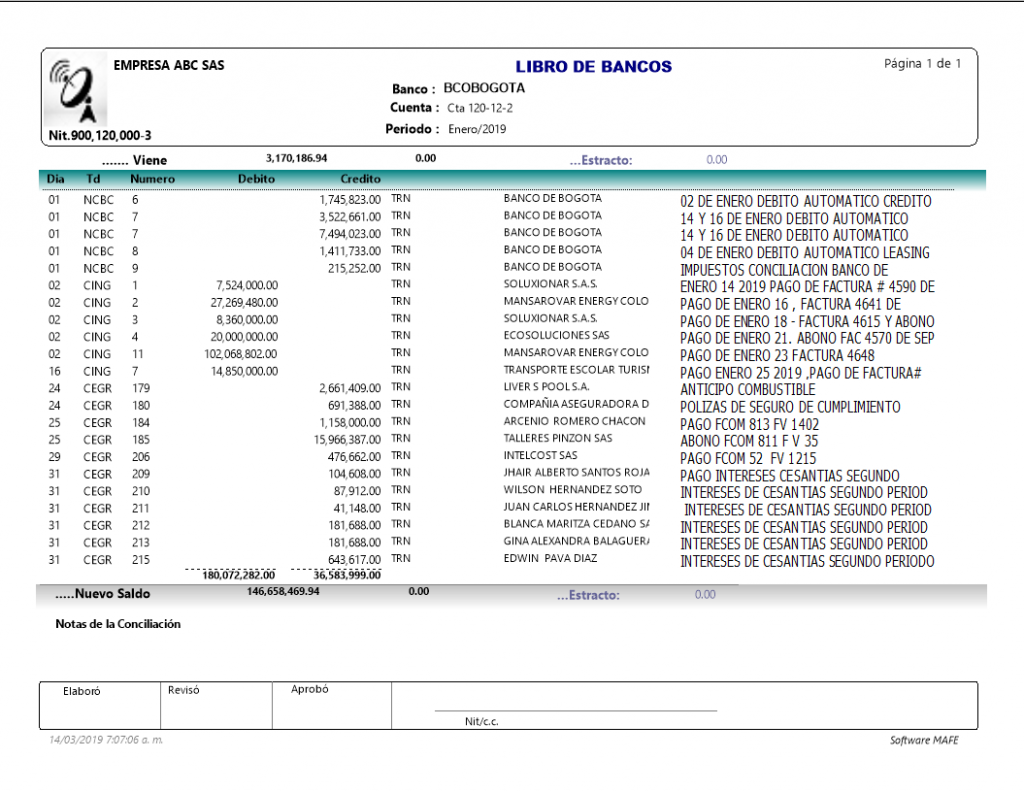Image resolution: width=1024 pixels, height=792 pixels.
Task: Select the Dia column header
Action: coord(55,179)
